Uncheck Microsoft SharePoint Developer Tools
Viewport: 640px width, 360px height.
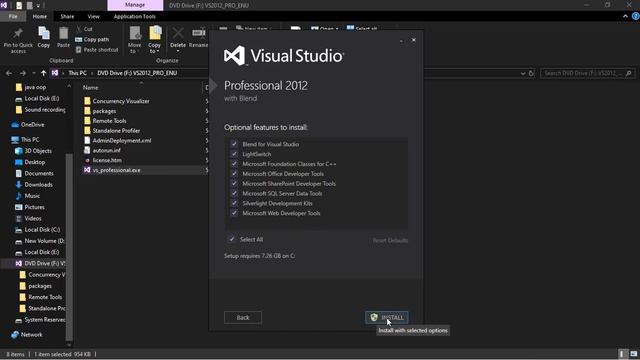234,183
